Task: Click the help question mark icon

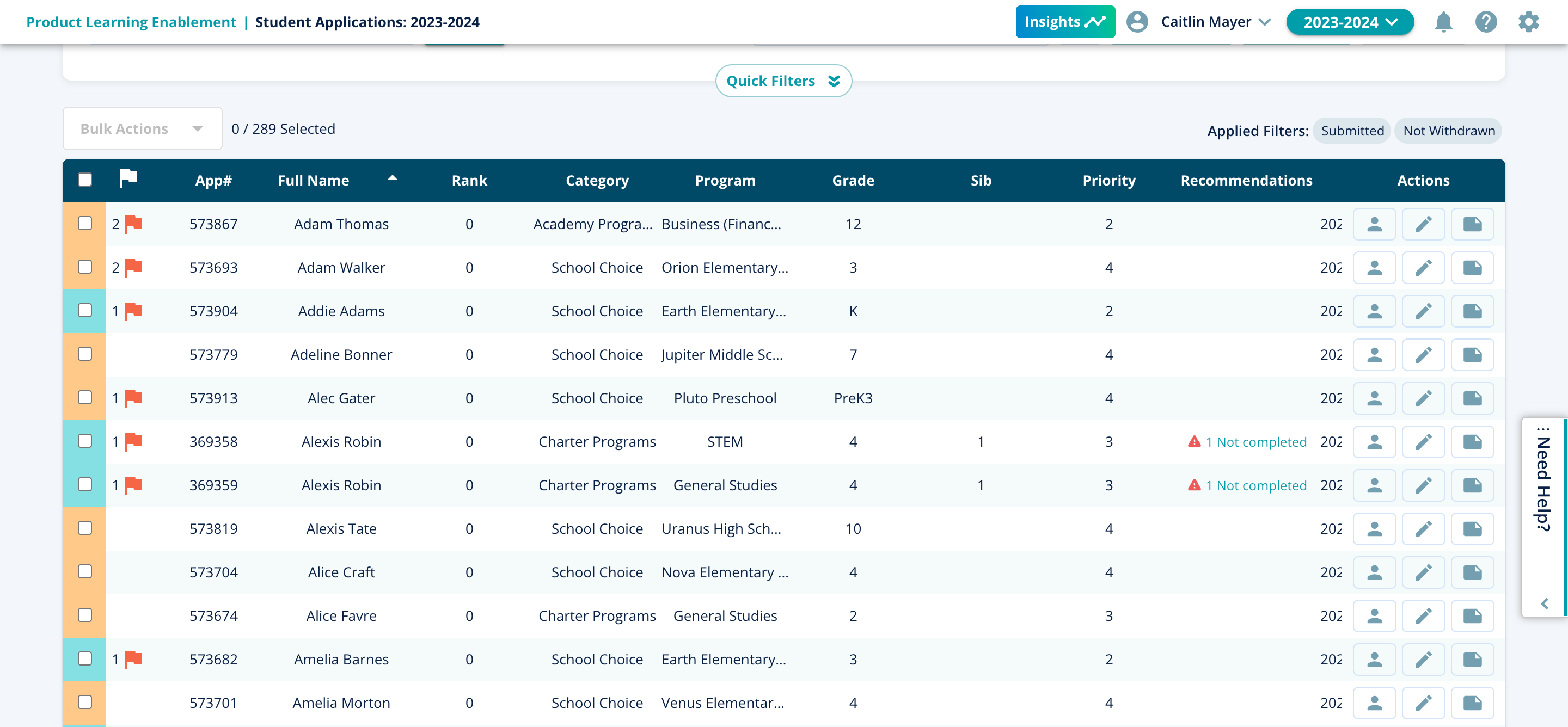Action: coord(1485,22)
